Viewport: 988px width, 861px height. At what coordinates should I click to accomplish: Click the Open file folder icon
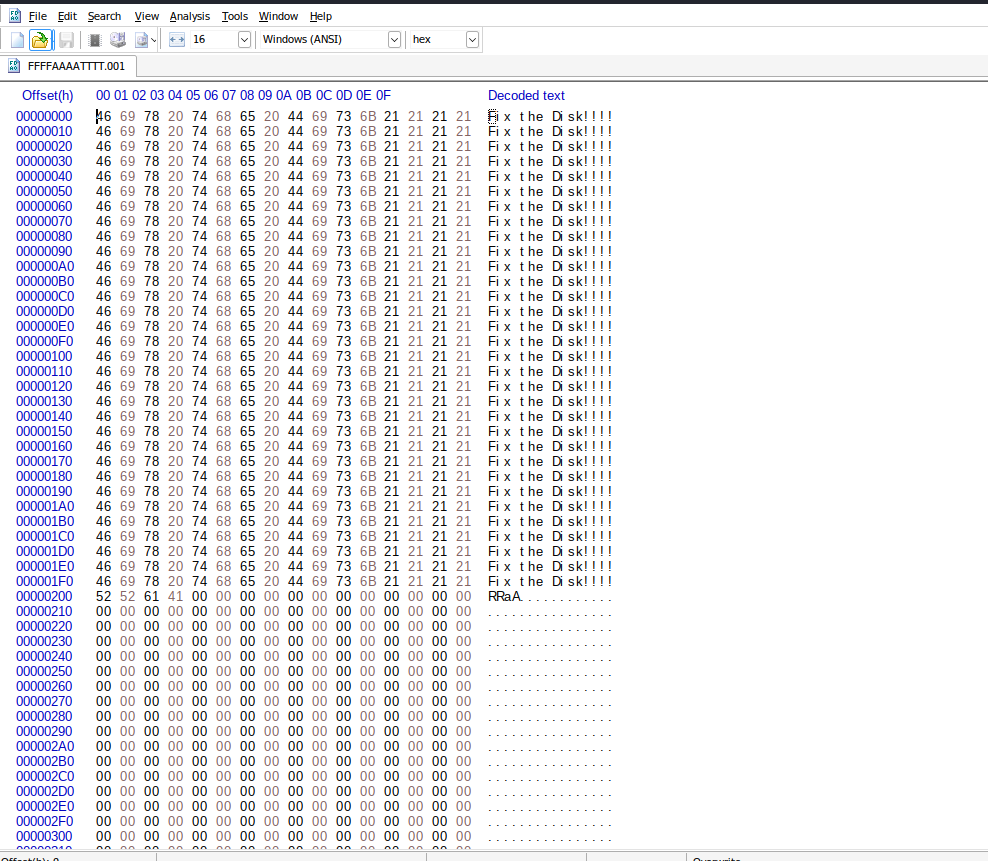click(x=40, y=40)
